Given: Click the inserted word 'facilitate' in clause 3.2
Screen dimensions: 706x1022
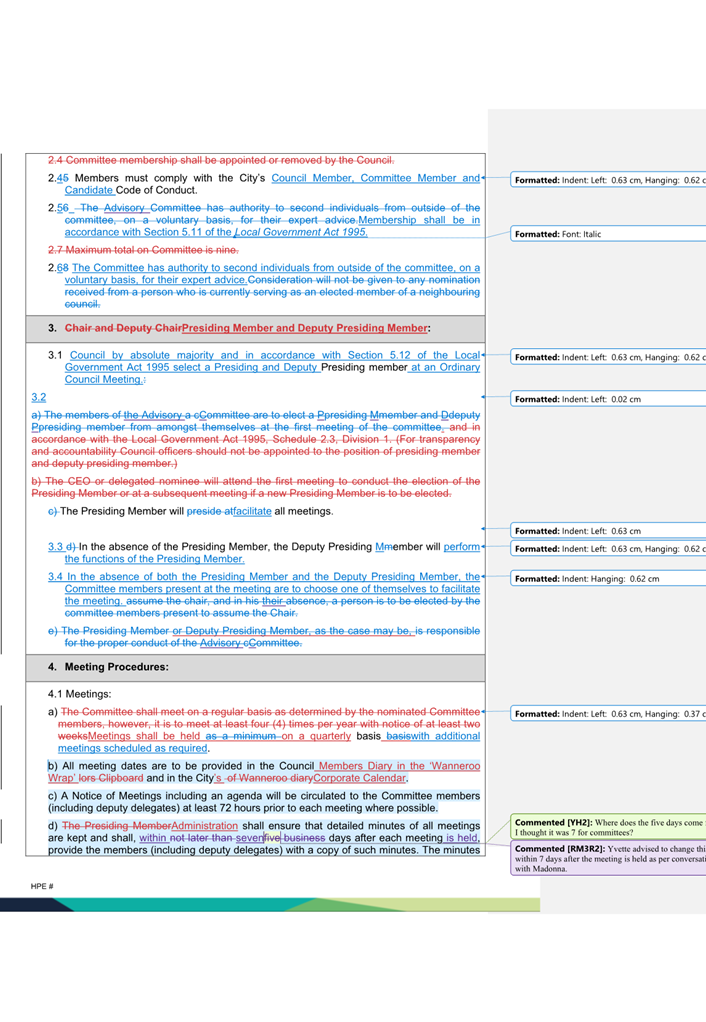Looking at the screenshot, I should [252, 512].
